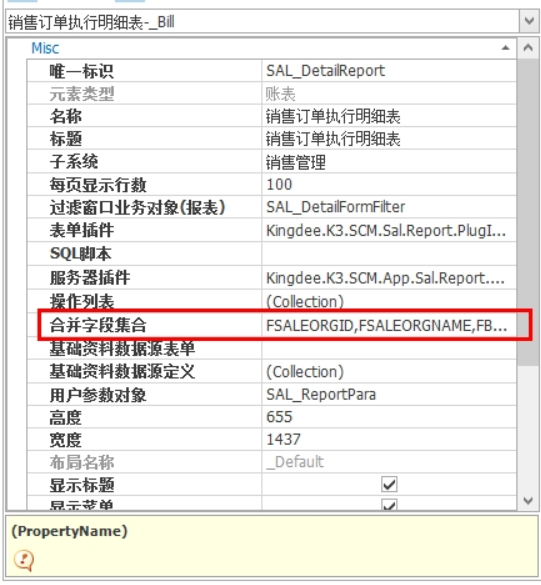The width and height of the screenshot is (541, 585).
Task: Toggle the 显示菜单 checkbox
Action: pos(389,504)
